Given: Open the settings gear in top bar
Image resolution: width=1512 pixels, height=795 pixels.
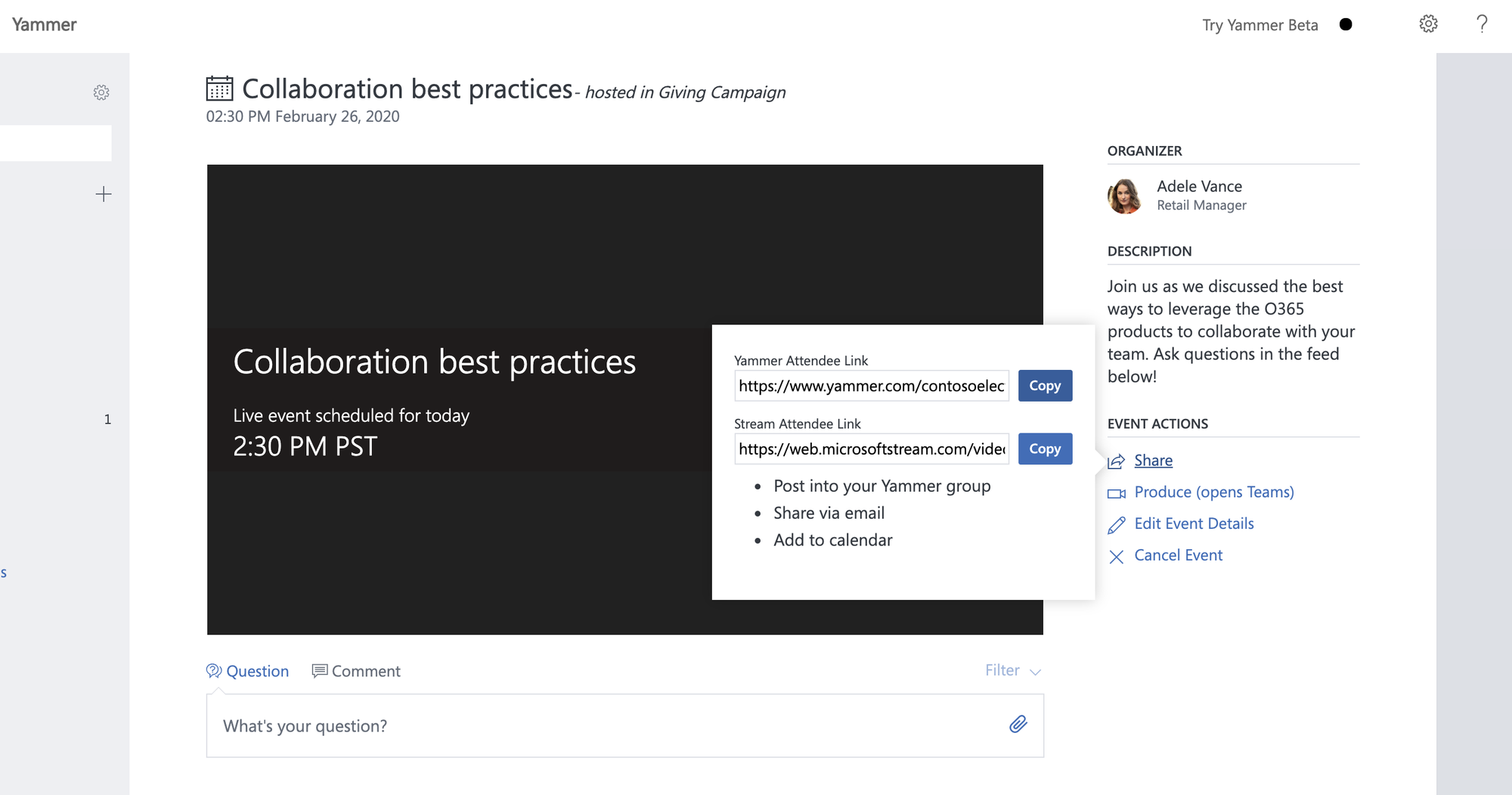Looking at the screenshot, I should pyautogui.click(x=1428, y=24).
